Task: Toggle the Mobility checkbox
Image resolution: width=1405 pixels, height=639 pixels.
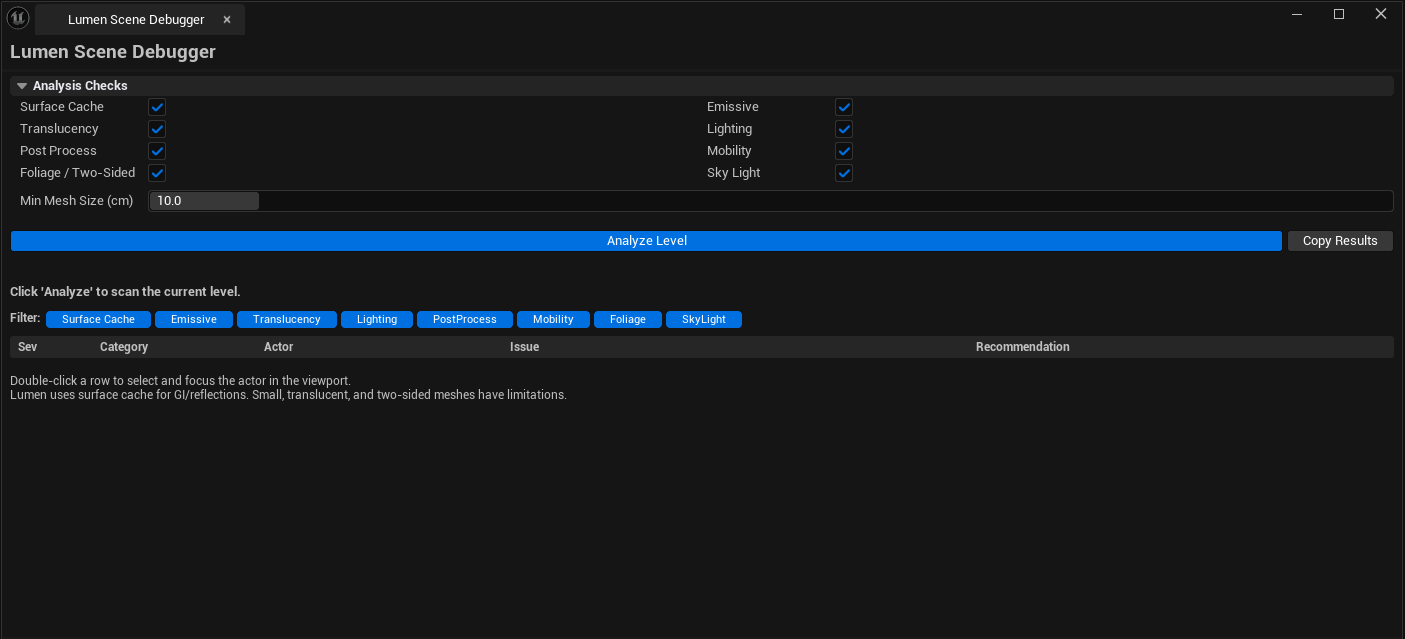Action: pyautogui.click(x=844, y=151)
